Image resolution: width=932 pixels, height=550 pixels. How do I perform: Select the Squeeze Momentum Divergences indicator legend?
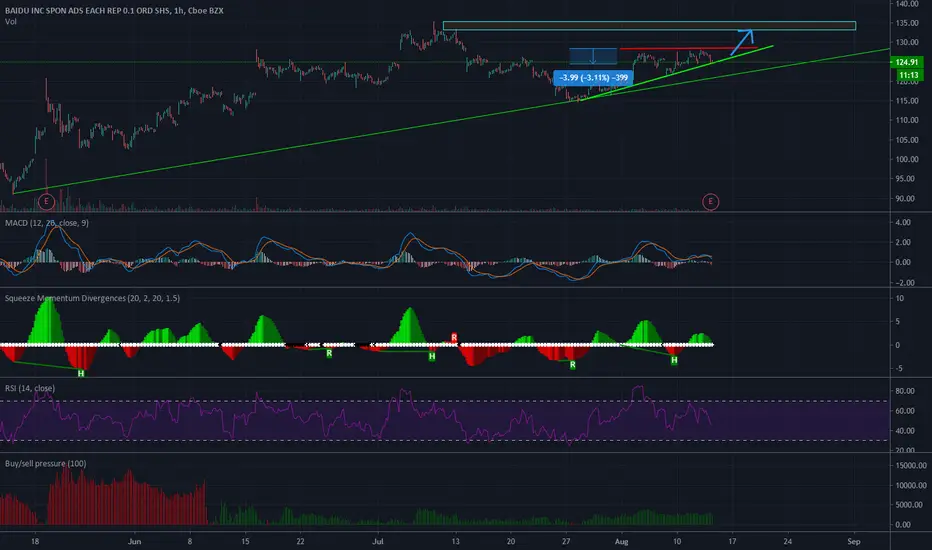pos(92,298)
